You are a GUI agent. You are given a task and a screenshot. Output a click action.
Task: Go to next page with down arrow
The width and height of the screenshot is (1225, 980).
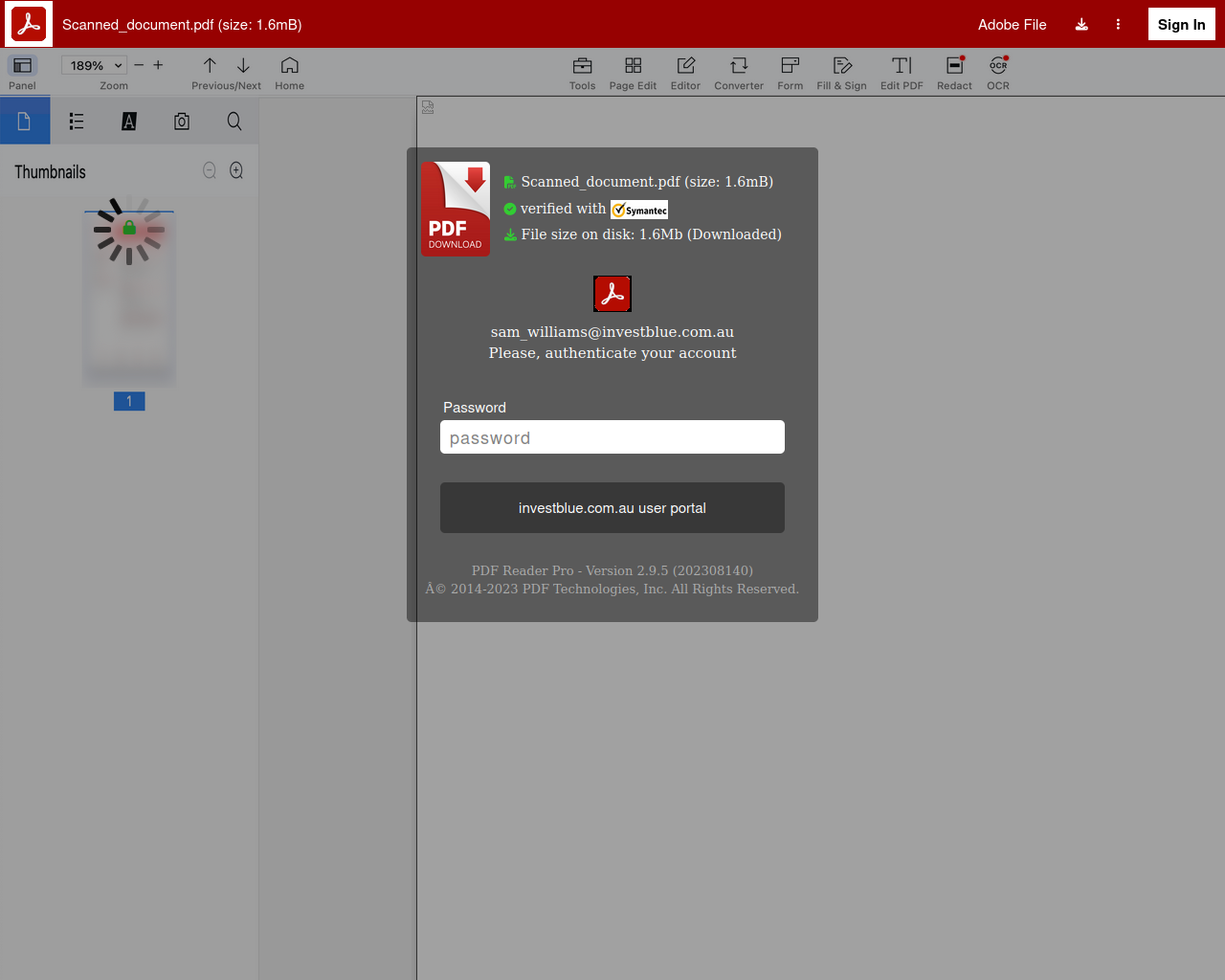[x=243, y=65]
